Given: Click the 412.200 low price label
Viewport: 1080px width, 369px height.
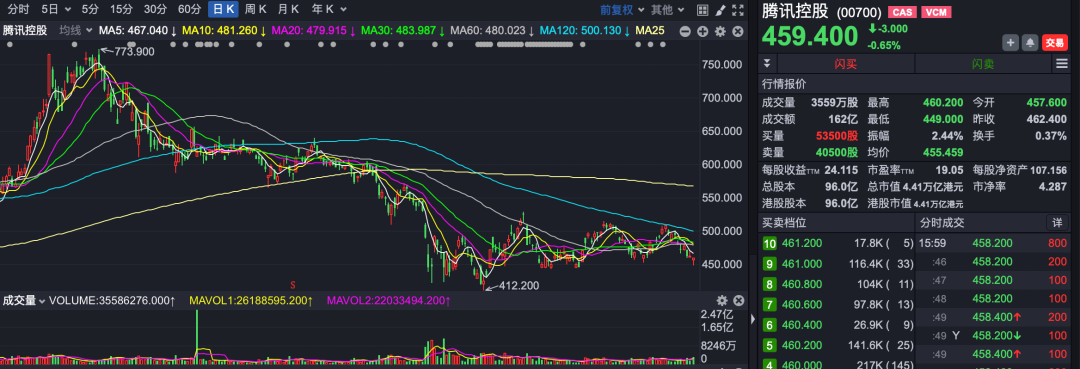Looking at the screenshot, I should 519,285.
